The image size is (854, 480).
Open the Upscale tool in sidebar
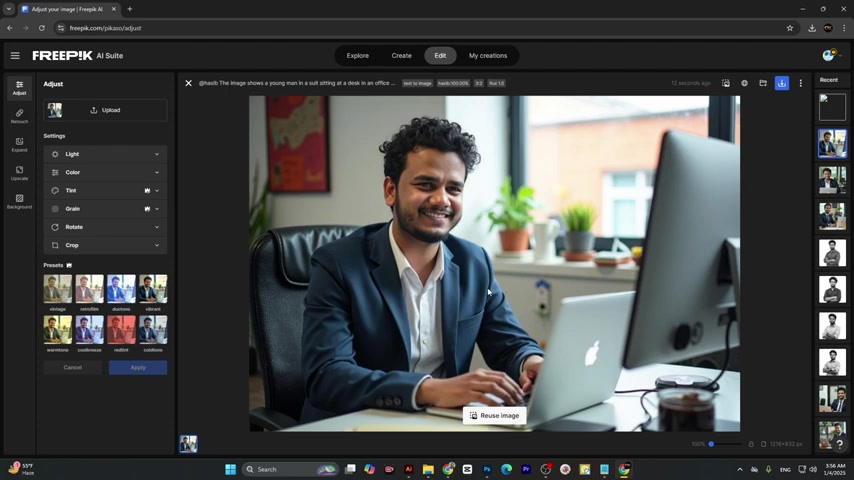click(x=19, y=173)
